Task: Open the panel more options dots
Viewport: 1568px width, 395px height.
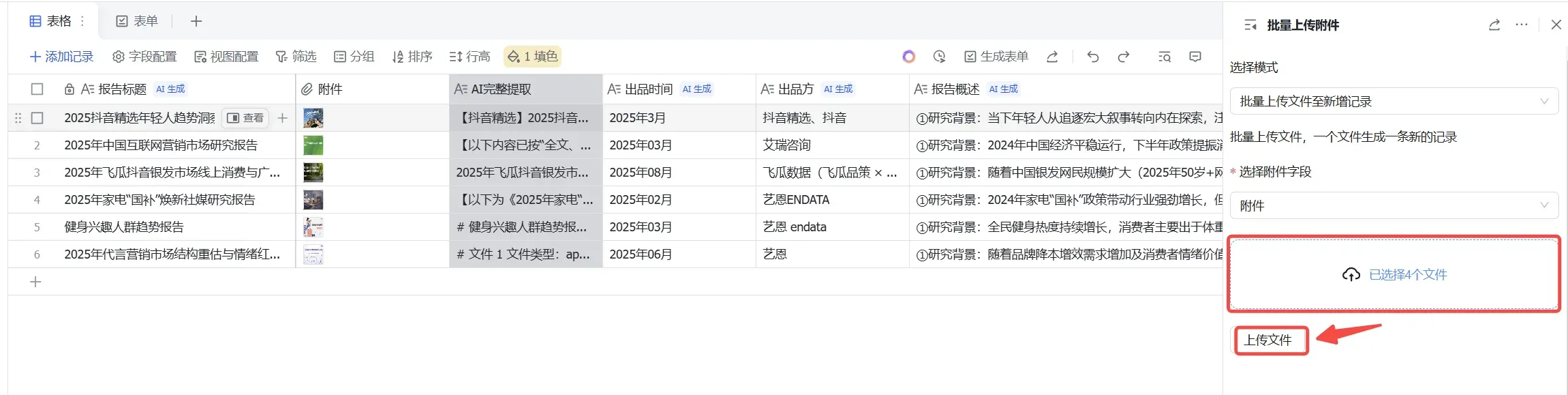Action: tap(1522, 25)
